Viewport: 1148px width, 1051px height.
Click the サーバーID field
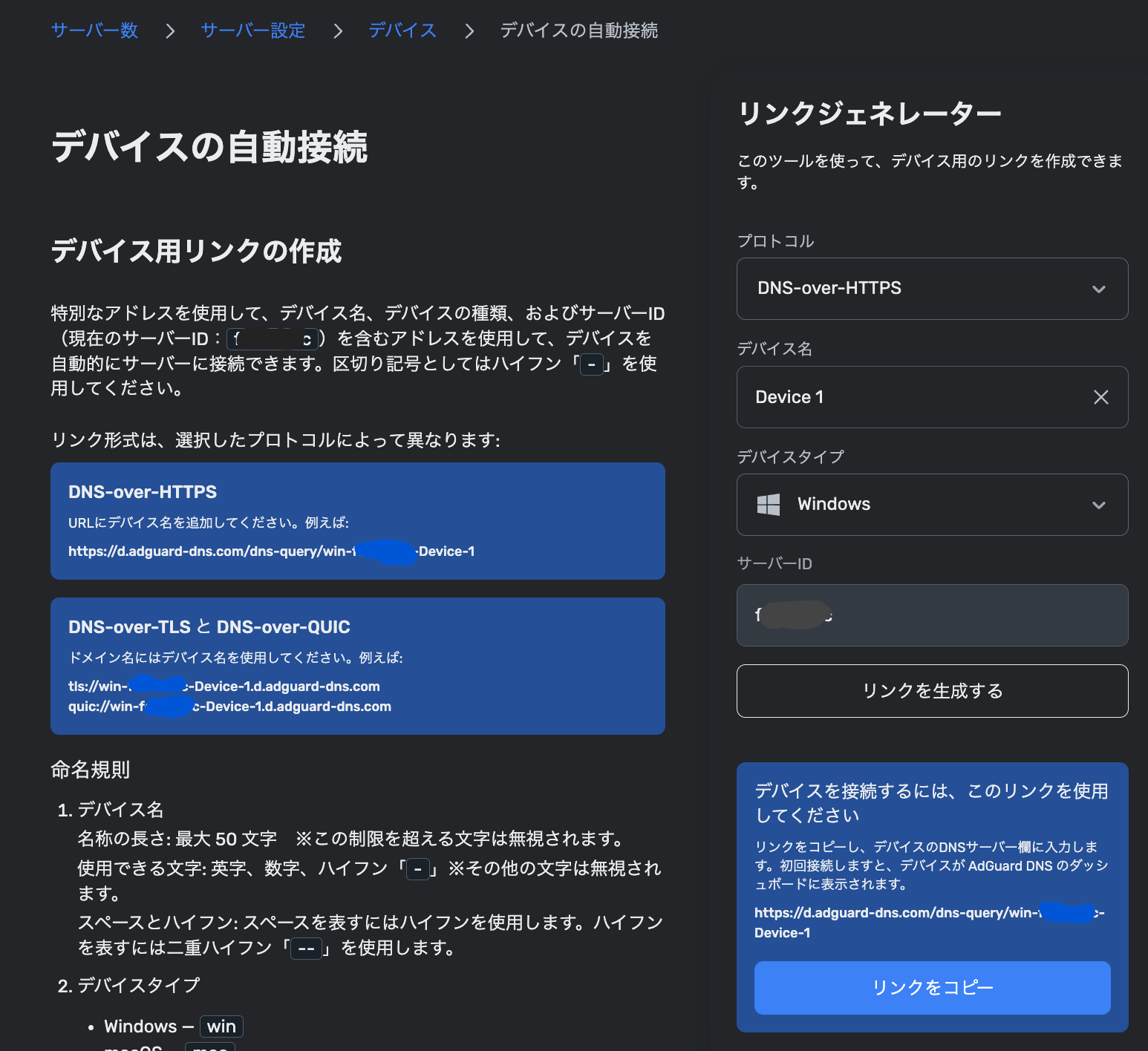(932, 615)
